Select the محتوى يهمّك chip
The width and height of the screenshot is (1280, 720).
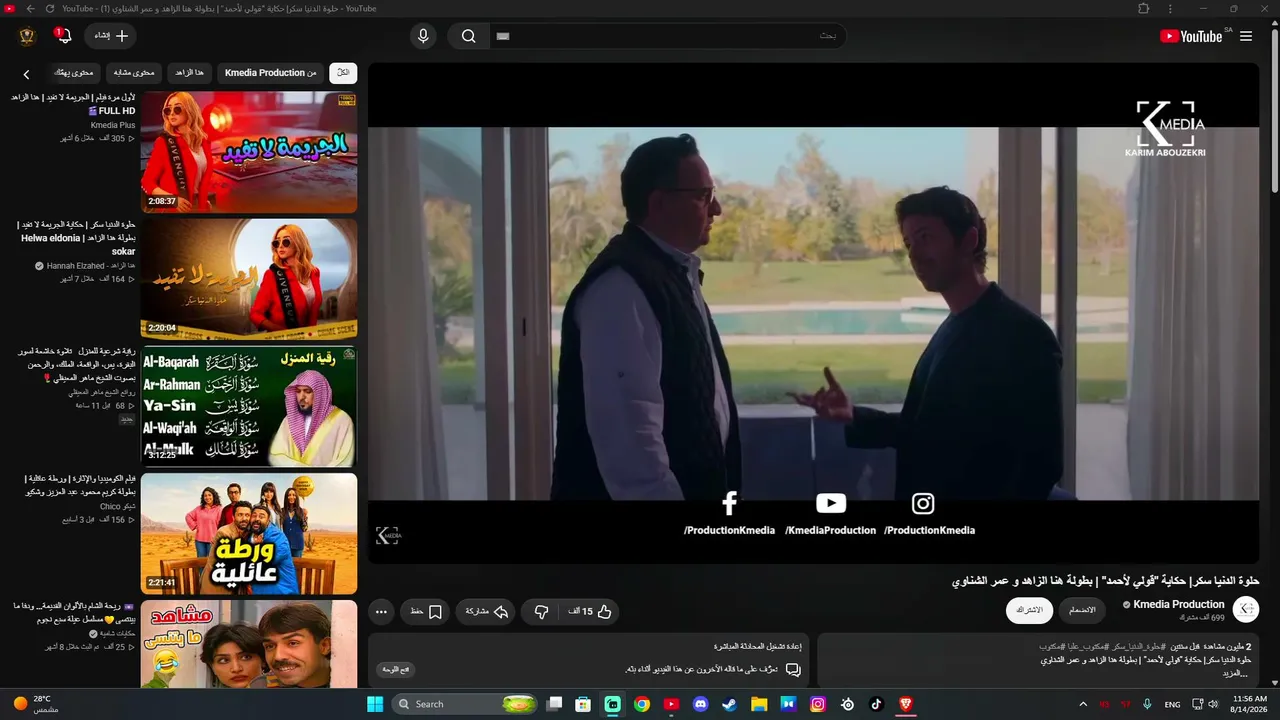click(x=74, y=72)
